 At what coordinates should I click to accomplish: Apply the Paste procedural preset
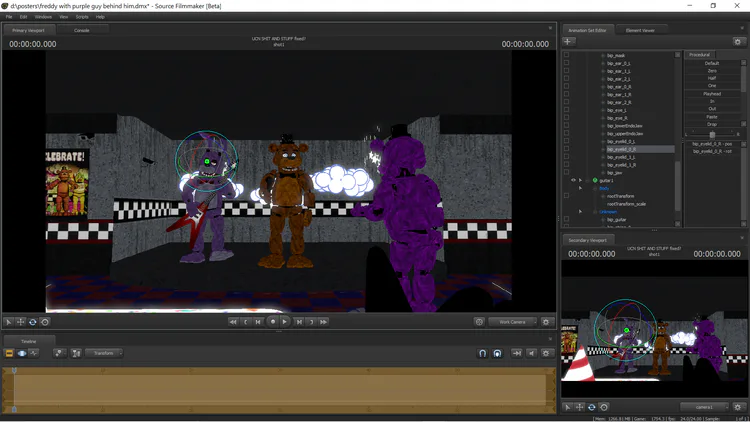click(x=712, y=117)
